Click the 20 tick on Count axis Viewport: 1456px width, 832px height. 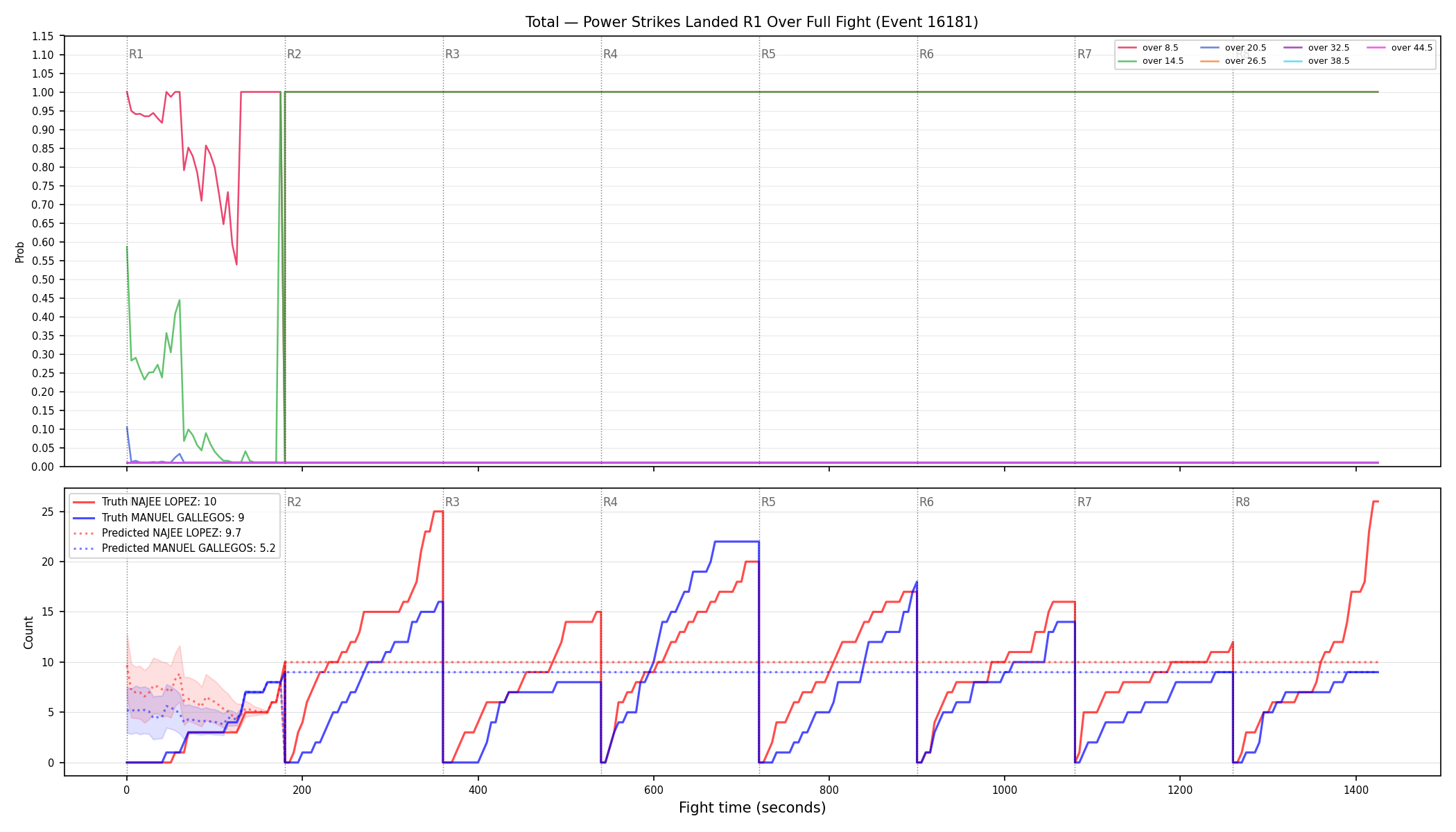[48, 562]
